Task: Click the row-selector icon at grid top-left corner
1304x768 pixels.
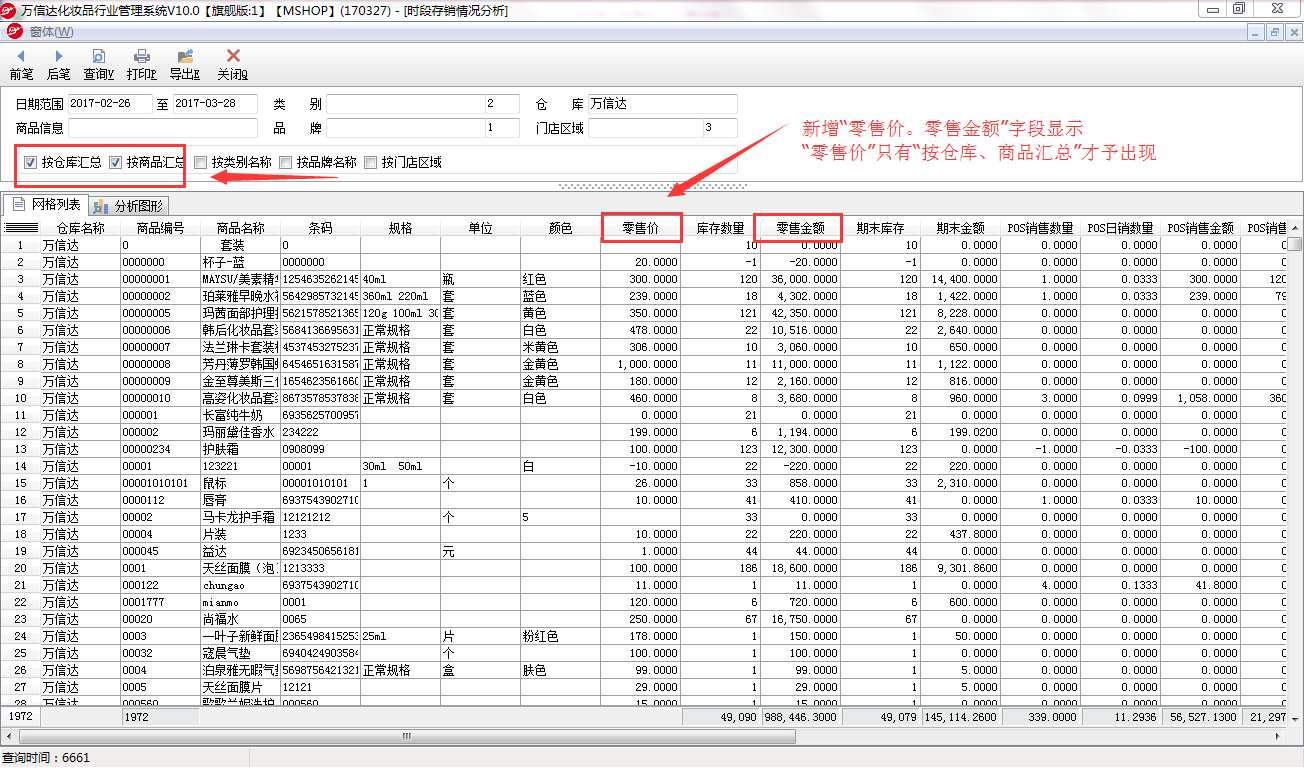Action: 21,228
